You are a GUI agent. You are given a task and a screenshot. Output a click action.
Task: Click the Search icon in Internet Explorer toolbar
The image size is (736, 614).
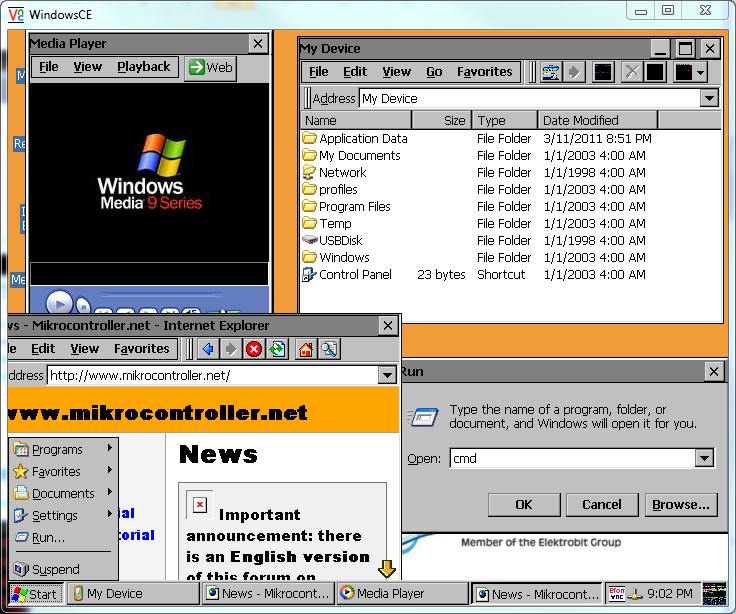329,349
